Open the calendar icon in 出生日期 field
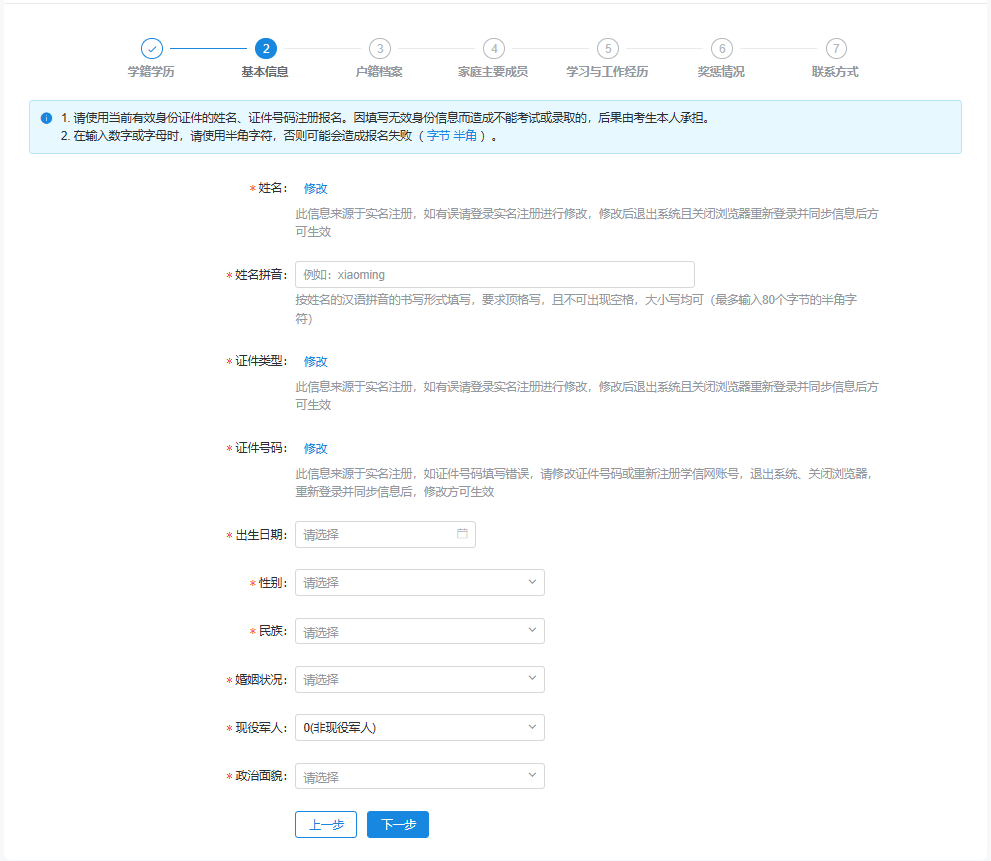This screenshot has width=991, height=861. (463, 534)
